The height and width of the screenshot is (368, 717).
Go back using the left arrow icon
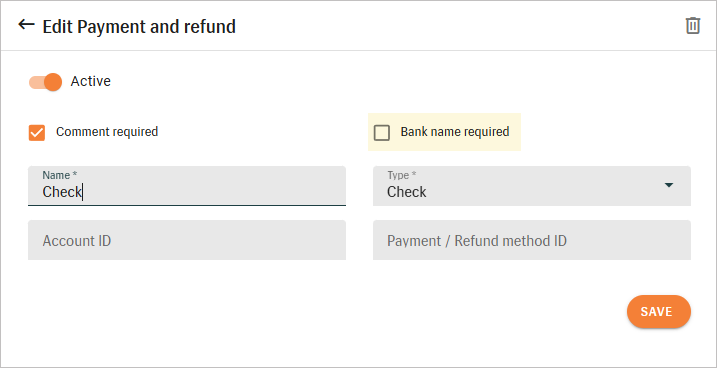click(x=26, y=25)
